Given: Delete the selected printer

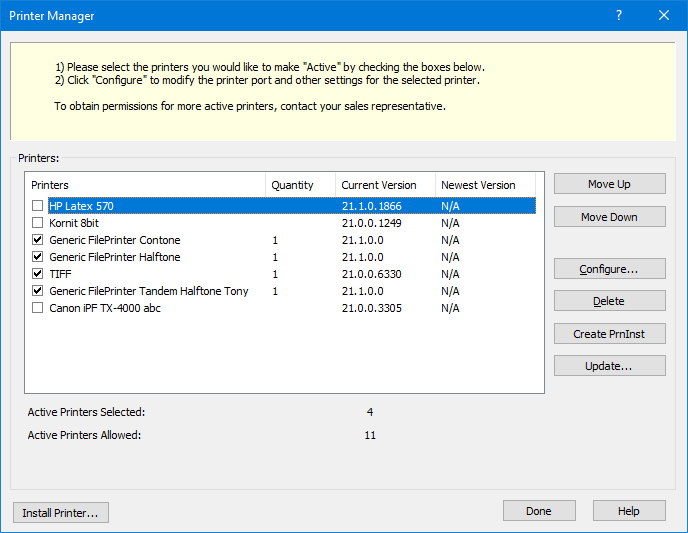Looking at the screenshot, I should coord(609,301).
